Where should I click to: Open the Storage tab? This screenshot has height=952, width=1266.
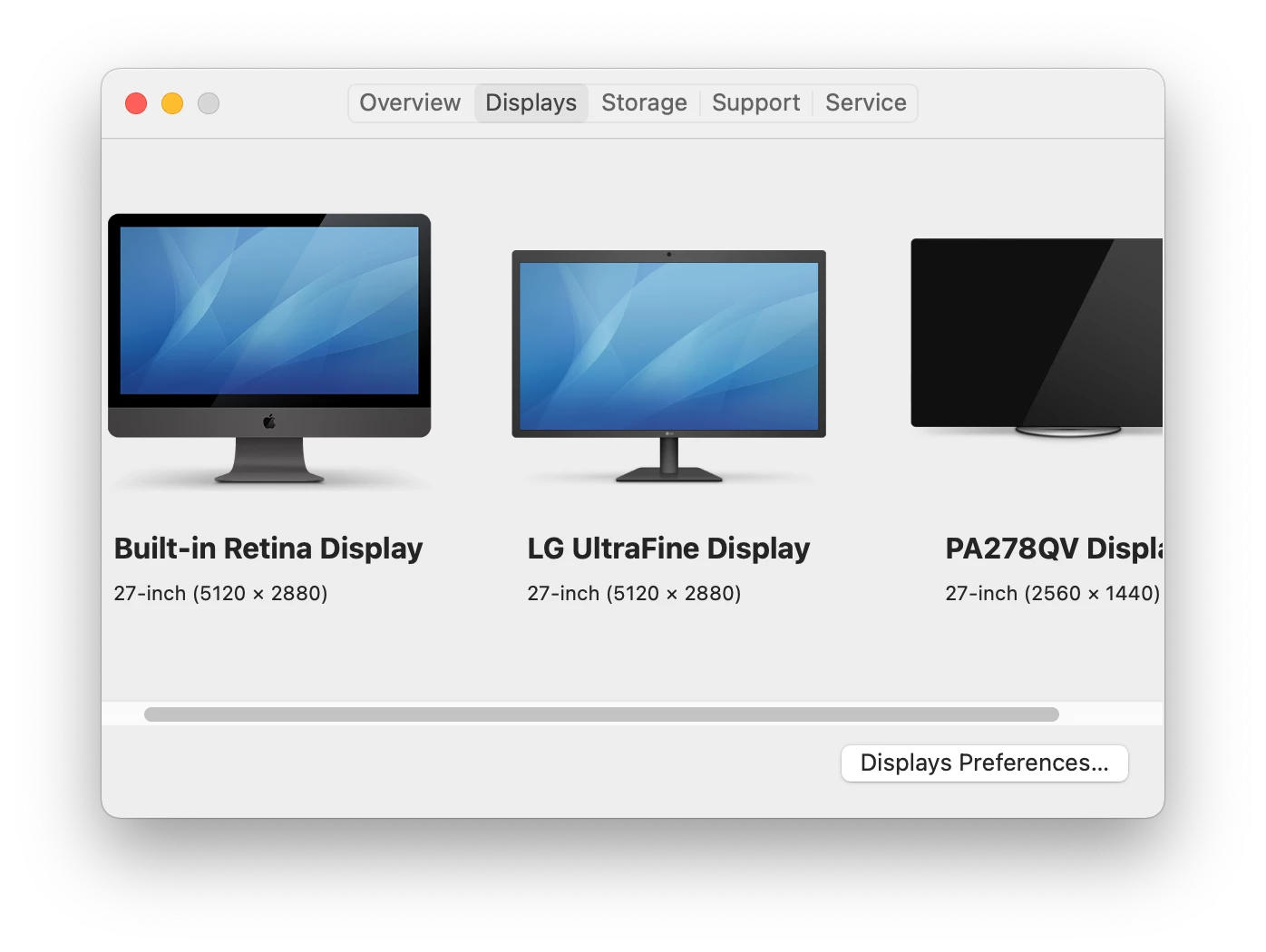[x=644, y=102]
